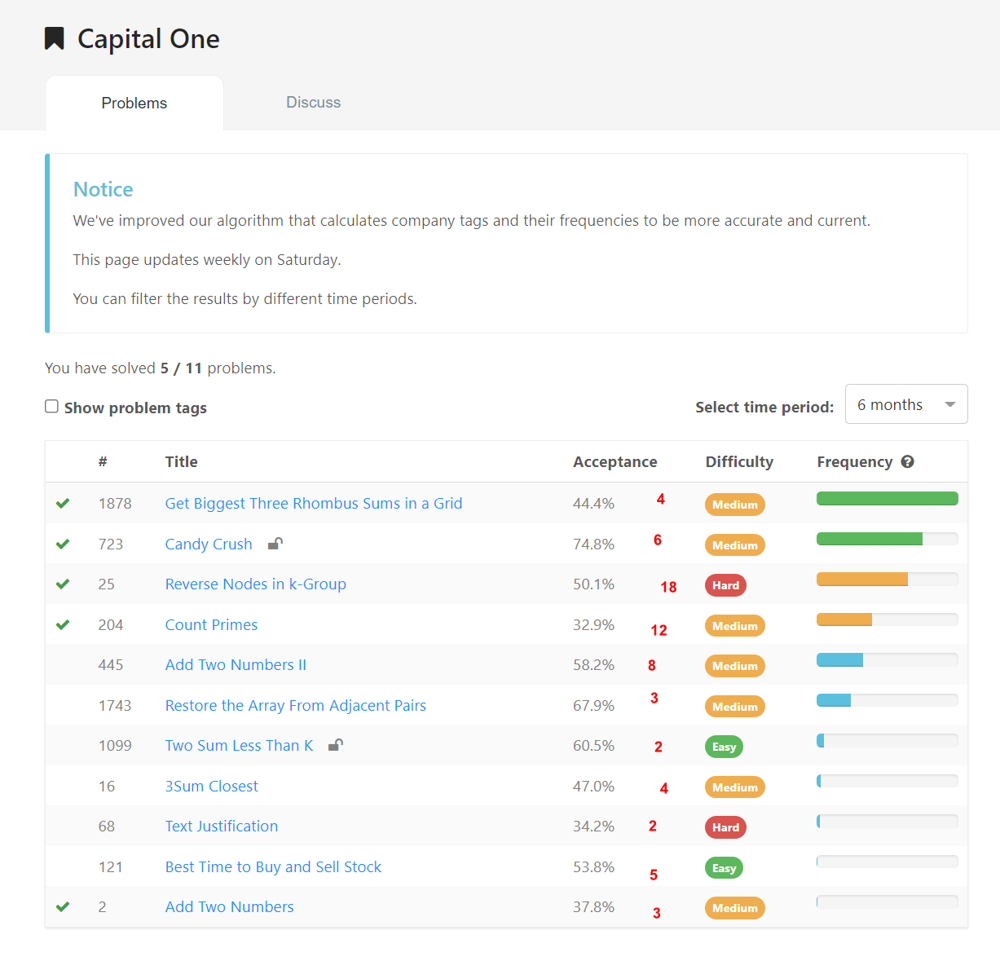Open the Add Two Numbers problem, number 2
The width and height of the screenshot is (1000, 961).
(x=229, y=907)
